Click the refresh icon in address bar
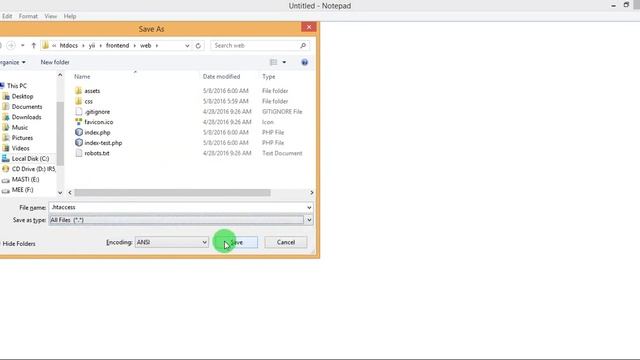This screenshot has width=640, height=360. pyautogui.click(x=198, y=46)
